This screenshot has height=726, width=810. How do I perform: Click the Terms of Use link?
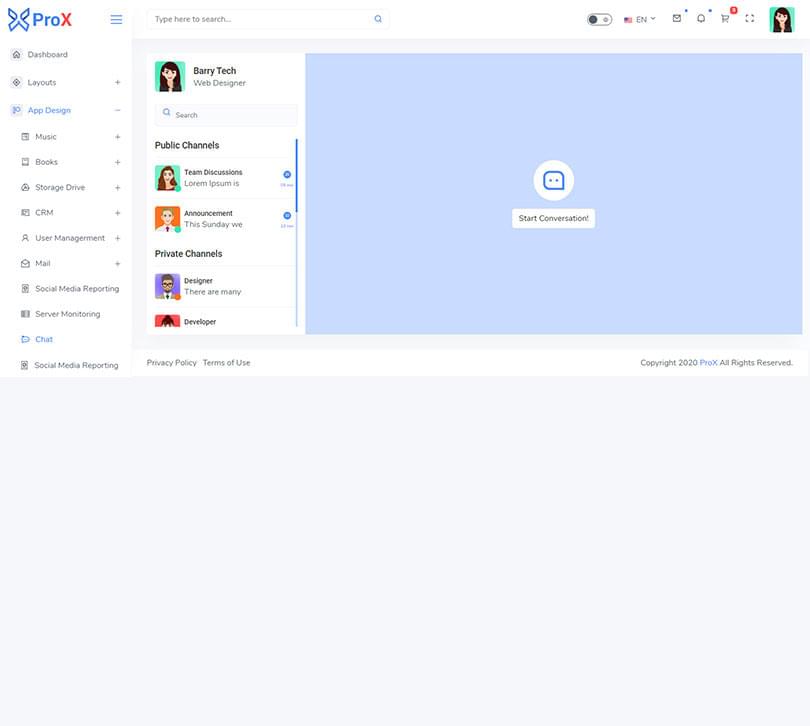tap(226, 363)
